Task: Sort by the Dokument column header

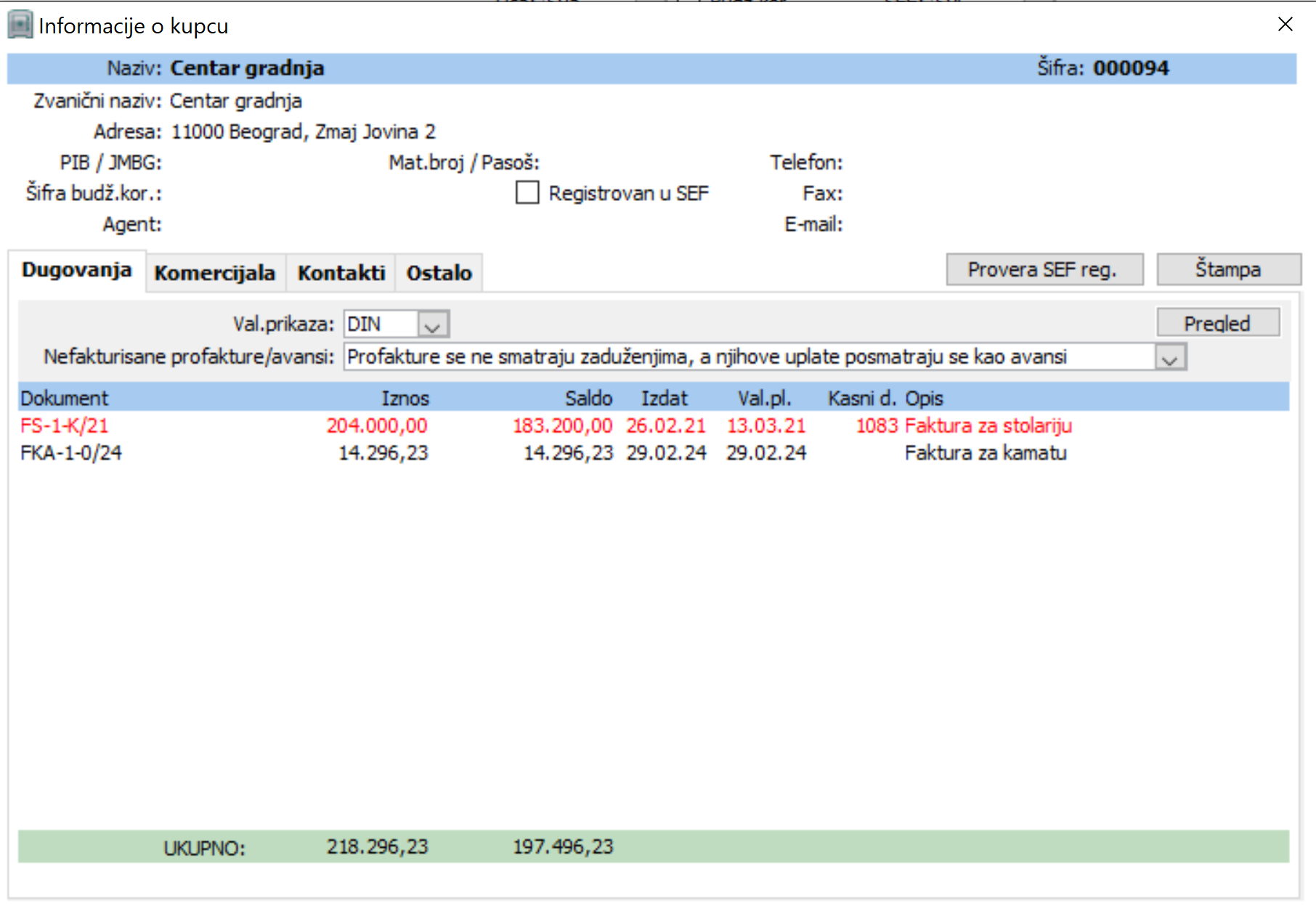Action: pyautogui.click(x=64, y=399)
